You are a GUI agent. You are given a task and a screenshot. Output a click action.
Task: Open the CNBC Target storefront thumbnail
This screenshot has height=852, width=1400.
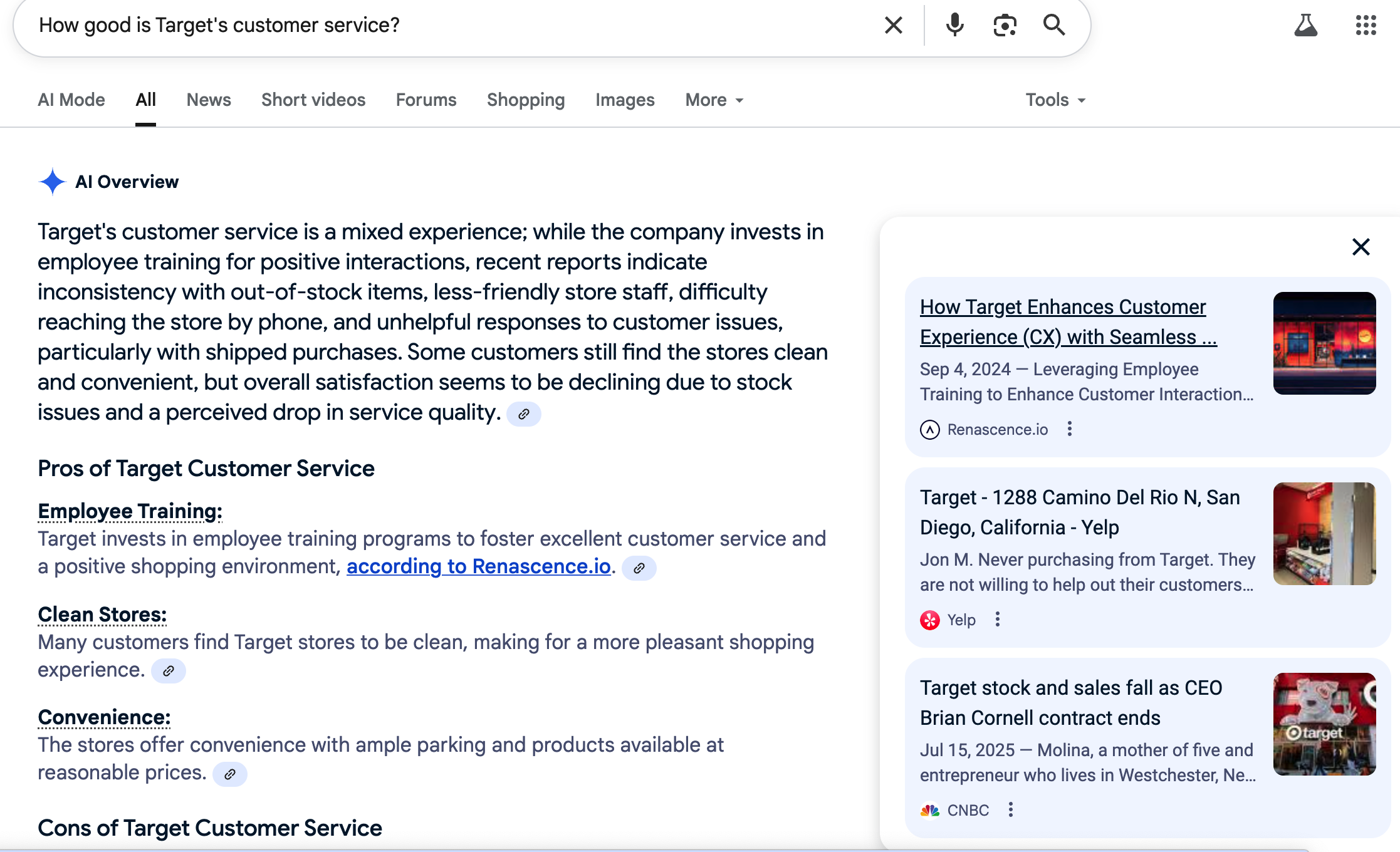pyautogui.click(x=1324, y=724)
